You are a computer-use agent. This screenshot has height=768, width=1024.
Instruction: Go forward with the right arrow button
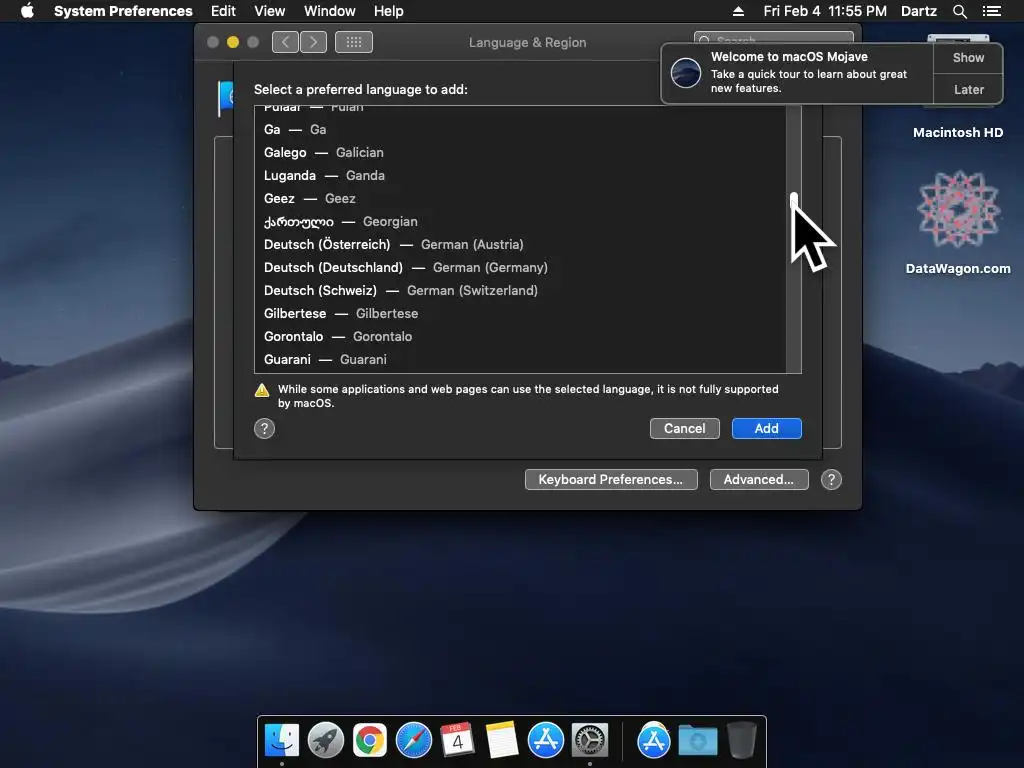tap(313, 42)
